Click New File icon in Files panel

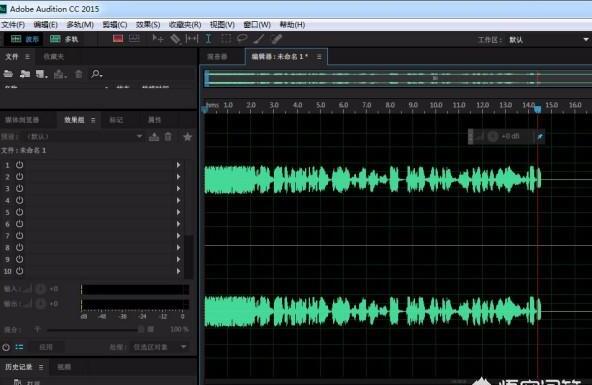(x=41, y=74)
